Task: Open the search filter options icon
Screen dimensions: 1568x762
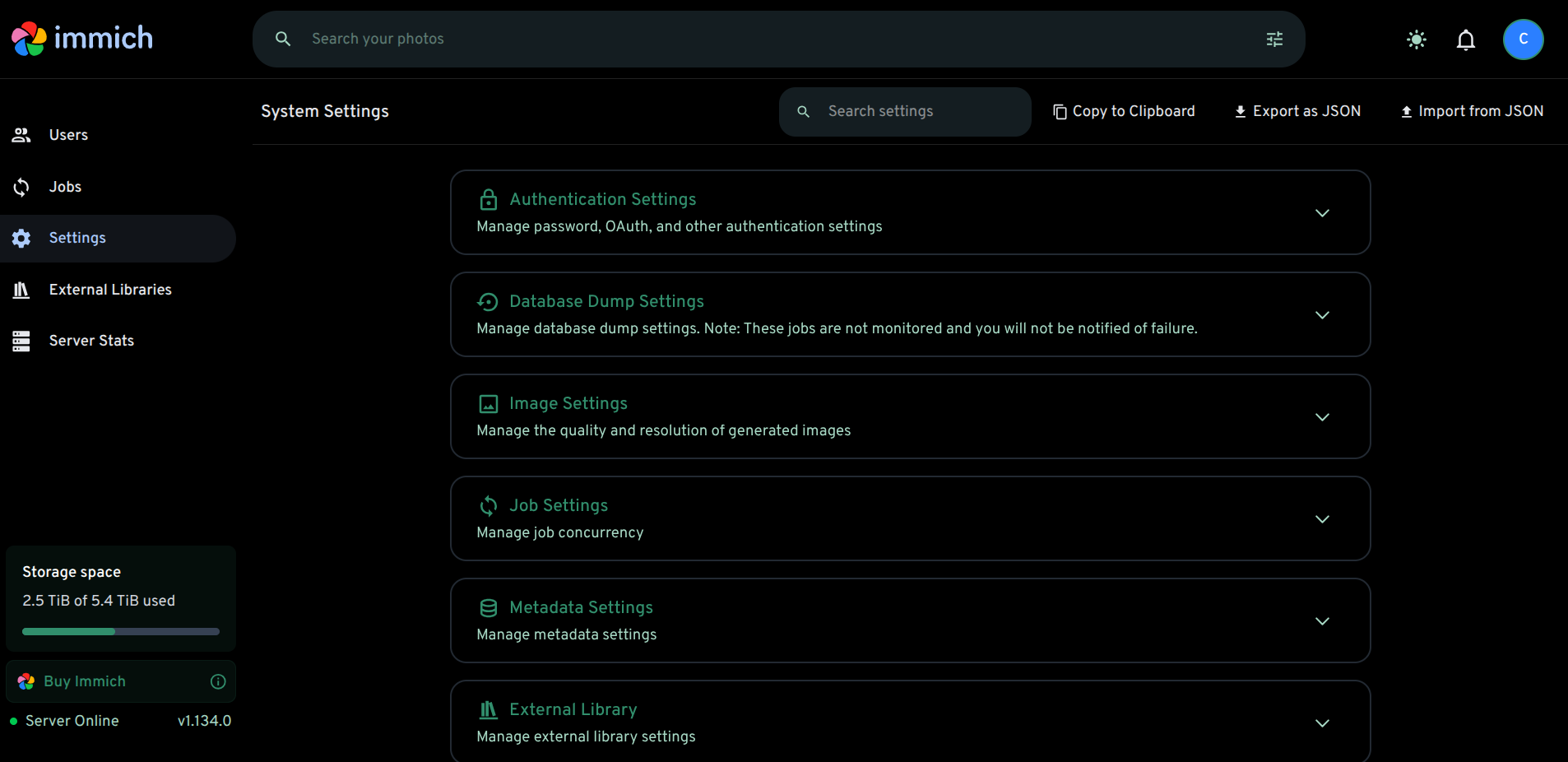Action: click(1274, 39)
